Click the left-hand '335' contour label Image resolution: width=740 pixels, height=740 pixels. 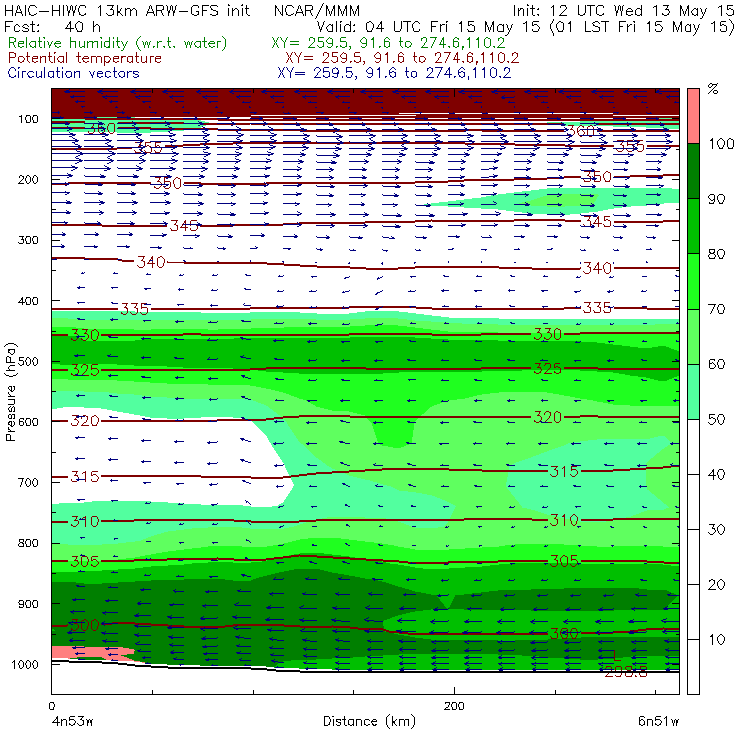135,309
